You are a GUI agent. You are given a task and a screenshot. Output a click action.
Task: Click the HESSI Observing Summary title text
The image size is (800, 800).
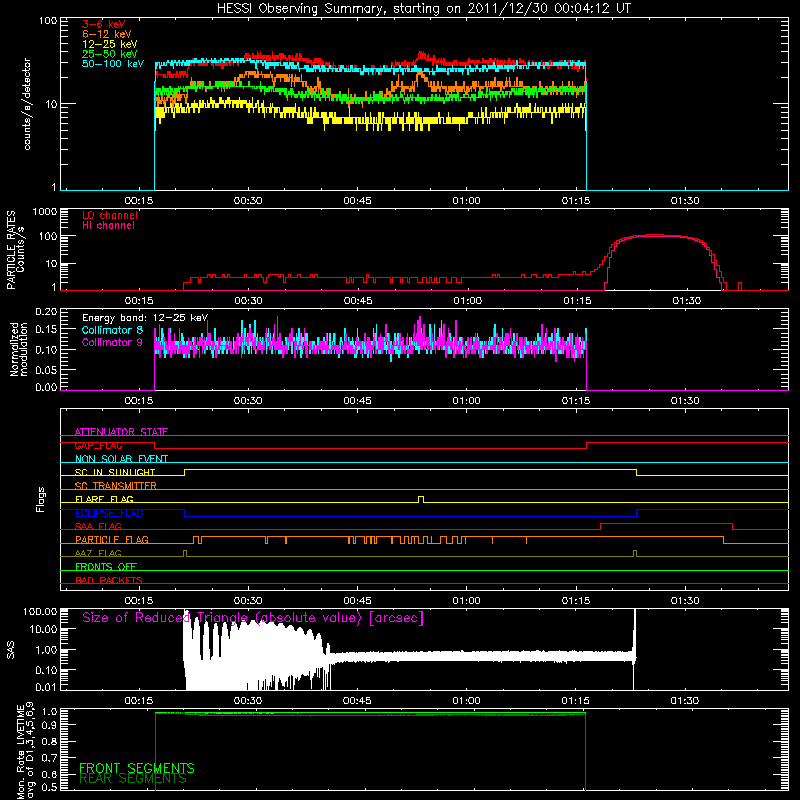[x=423, y=9]
